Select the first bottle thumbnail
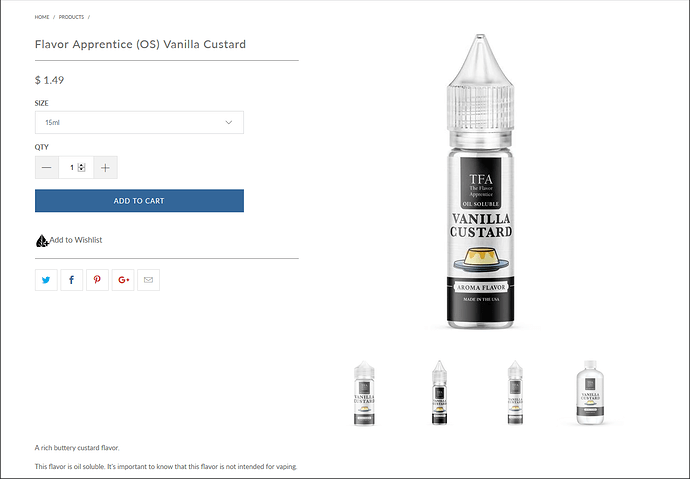This screenshot has height=479, width=690. pyautogui.click(x=364, y=393)
